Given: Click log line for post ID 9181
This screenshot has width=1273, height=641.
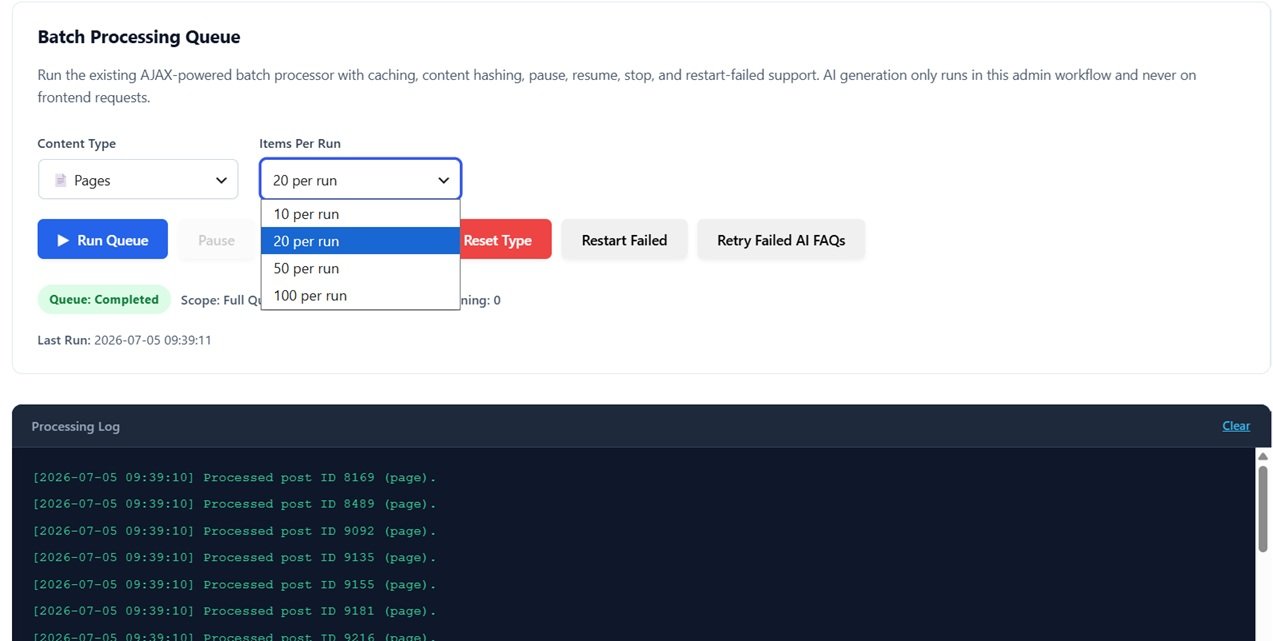Looking at the screenshot, I should tap(235, 611).
